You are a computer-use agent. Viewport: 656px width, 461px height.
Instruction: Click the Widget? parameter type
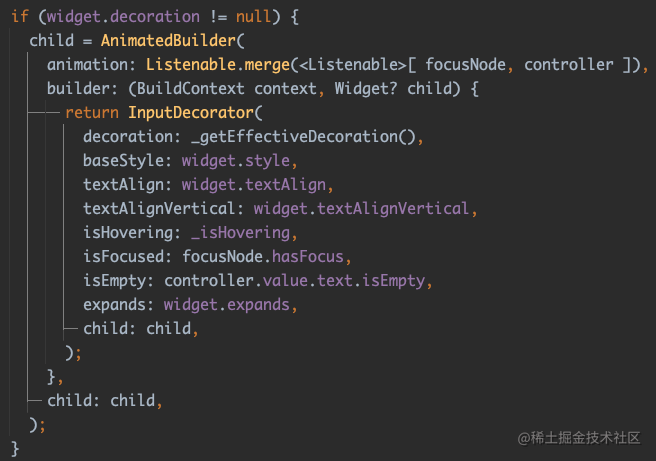pos(366,89)
